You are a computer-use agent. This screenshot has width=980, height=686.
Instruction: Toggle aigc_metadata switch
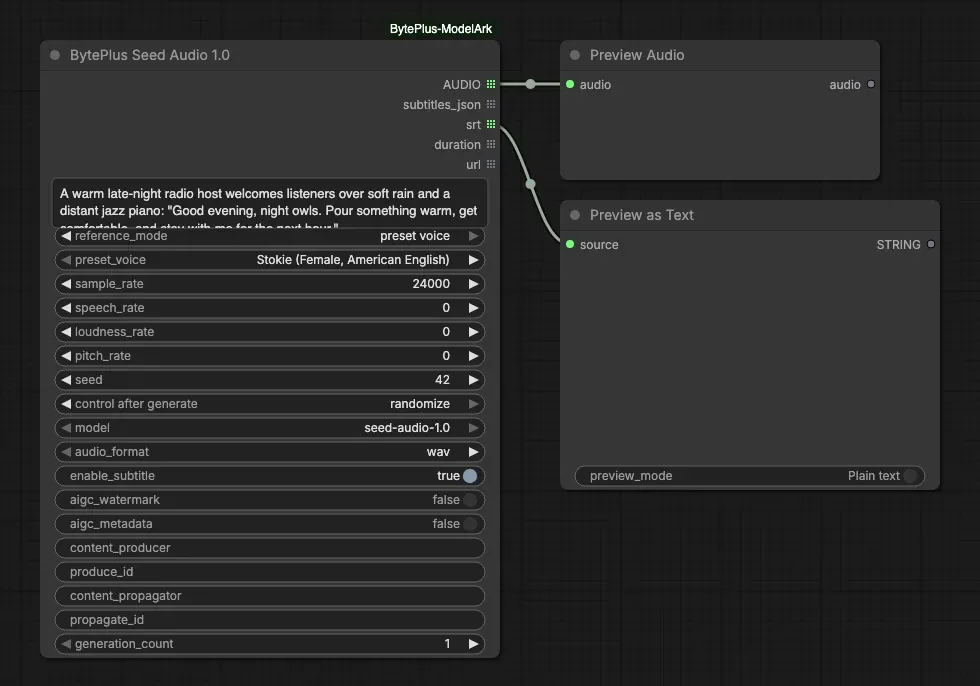(470, 524)
